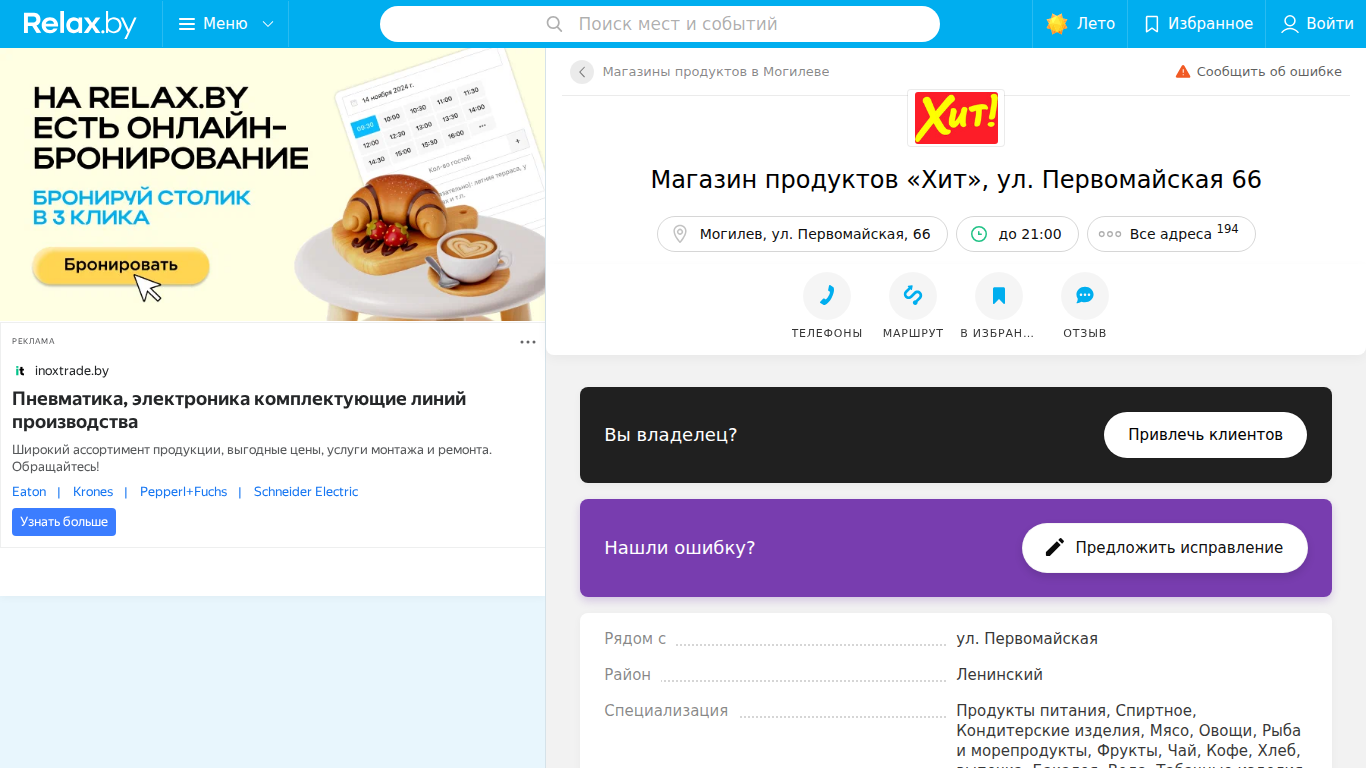Click the Телефоны phone icon
Viewport: 1366px width, 768px height.
(x=827, y=296)
